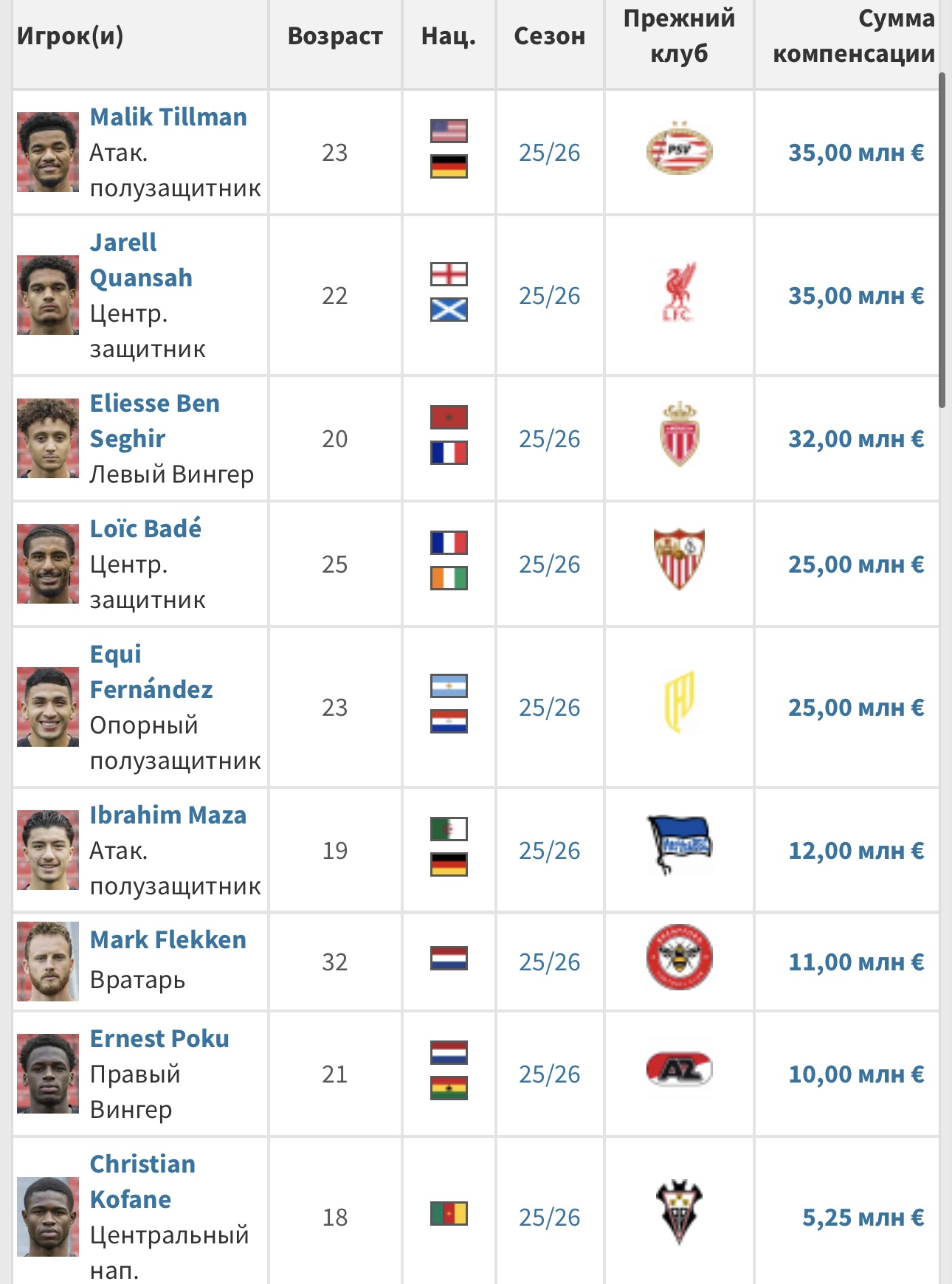Open Malik Tillman's player profile link
This screenshot has height=1284, width=952.
[x=168, y=117]
